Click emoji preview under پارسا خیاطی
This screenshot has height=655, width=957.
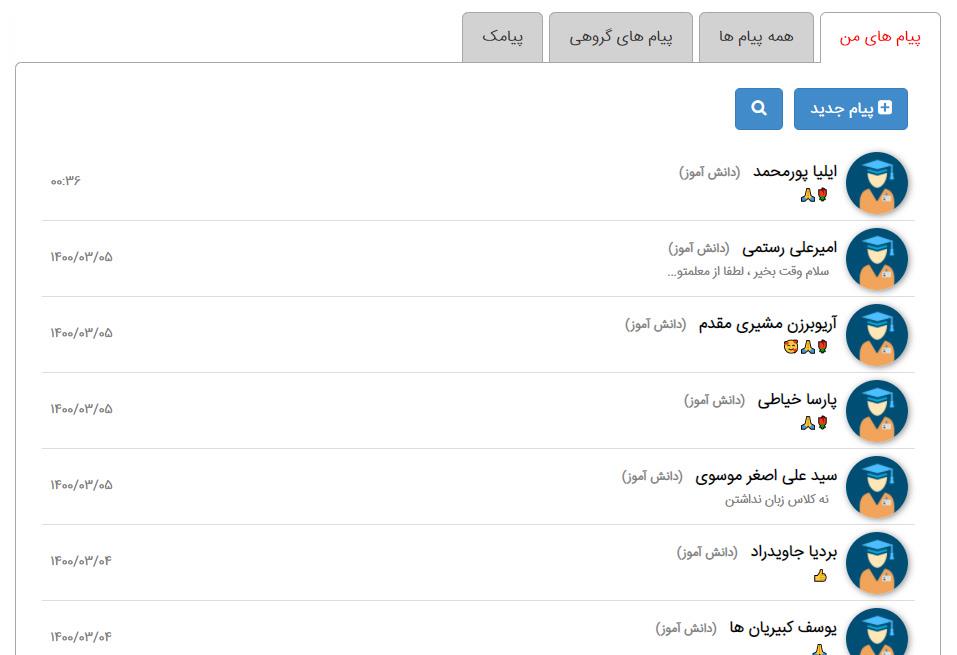(x=815, y=423)
